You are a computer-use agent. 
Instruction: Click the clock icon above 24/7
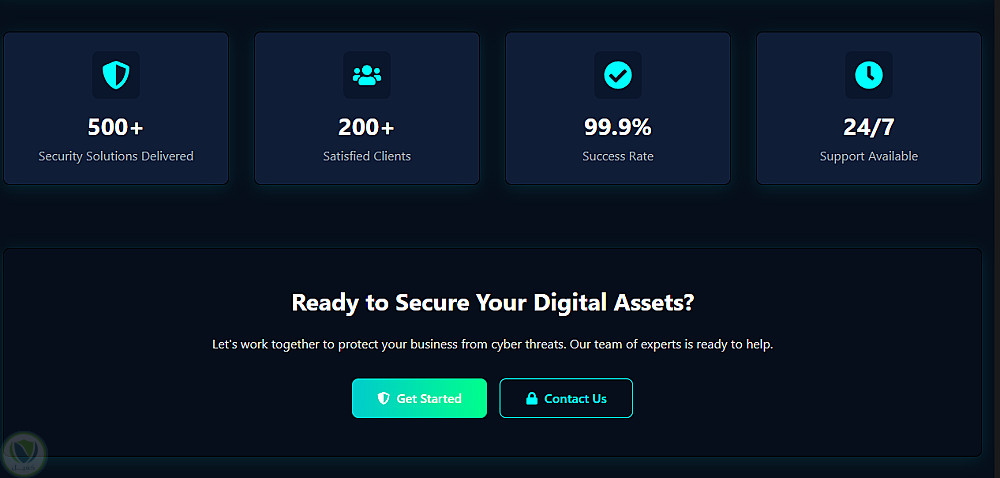869,75
